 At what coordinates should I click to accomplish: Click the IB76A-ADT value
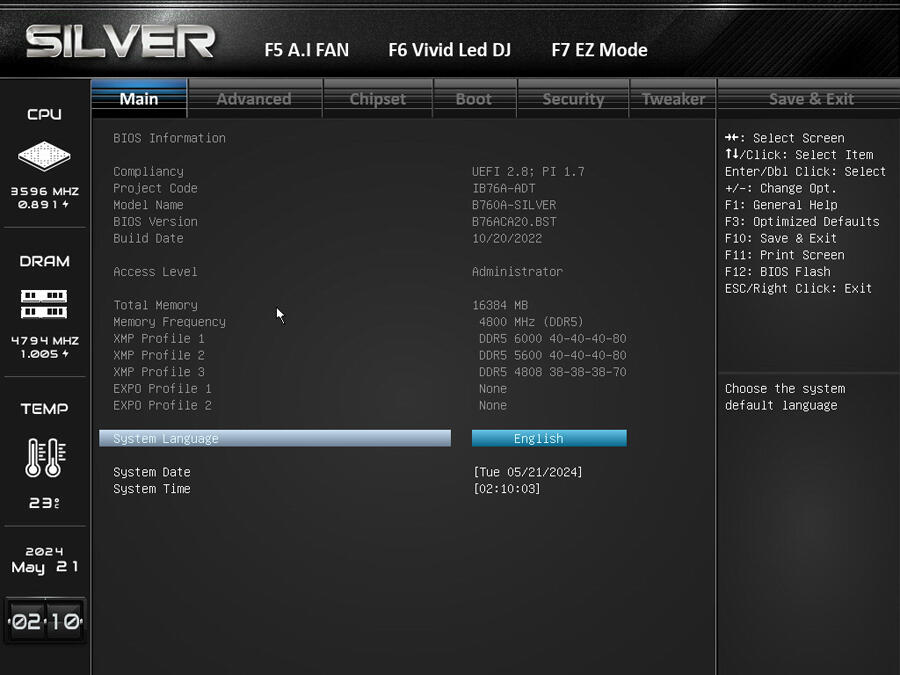pos(503,188)
